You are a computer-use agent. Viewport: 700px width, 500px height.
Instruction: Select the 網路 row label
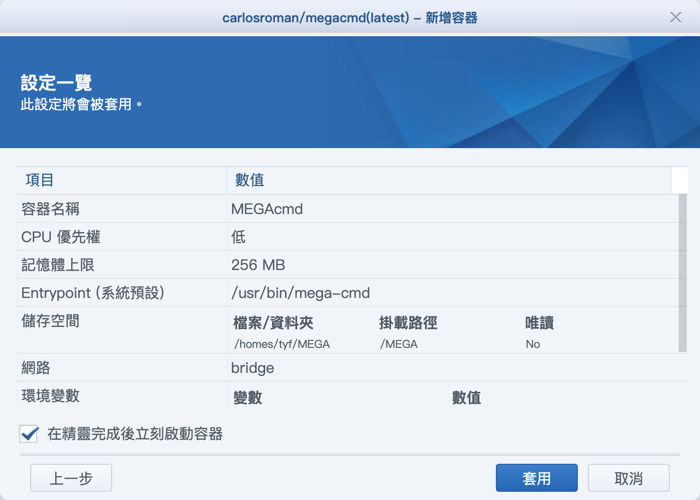[36, 368]
